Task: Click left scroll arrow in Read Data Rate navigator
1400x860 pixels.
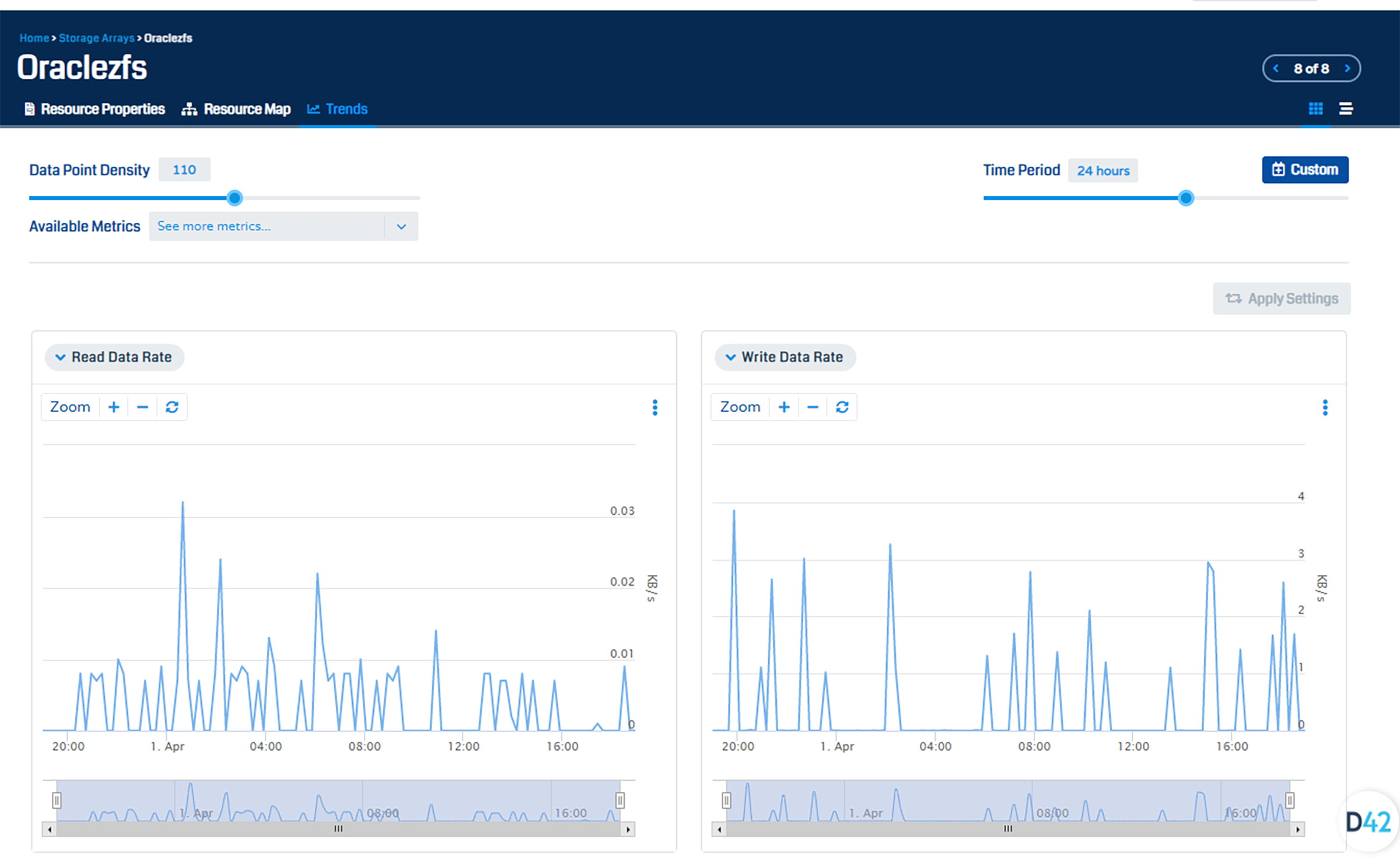Action: pos(50,829)
